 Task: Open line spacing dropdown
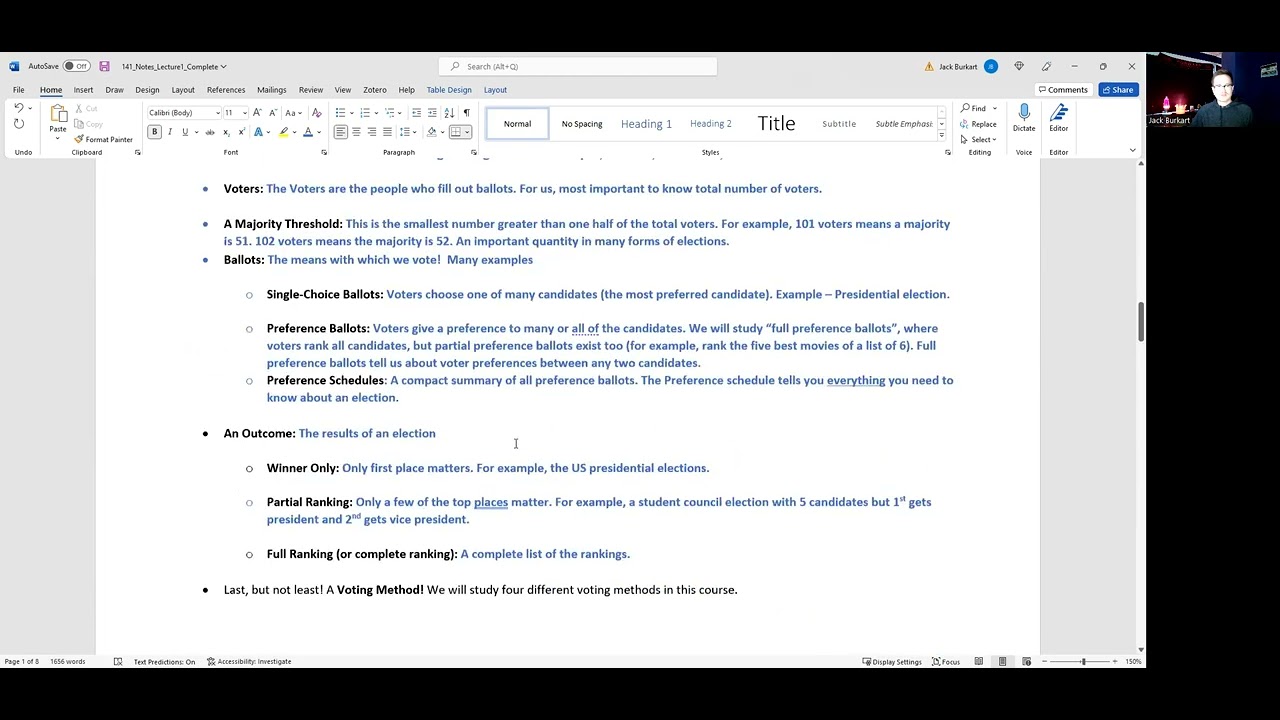coord(406,132)
